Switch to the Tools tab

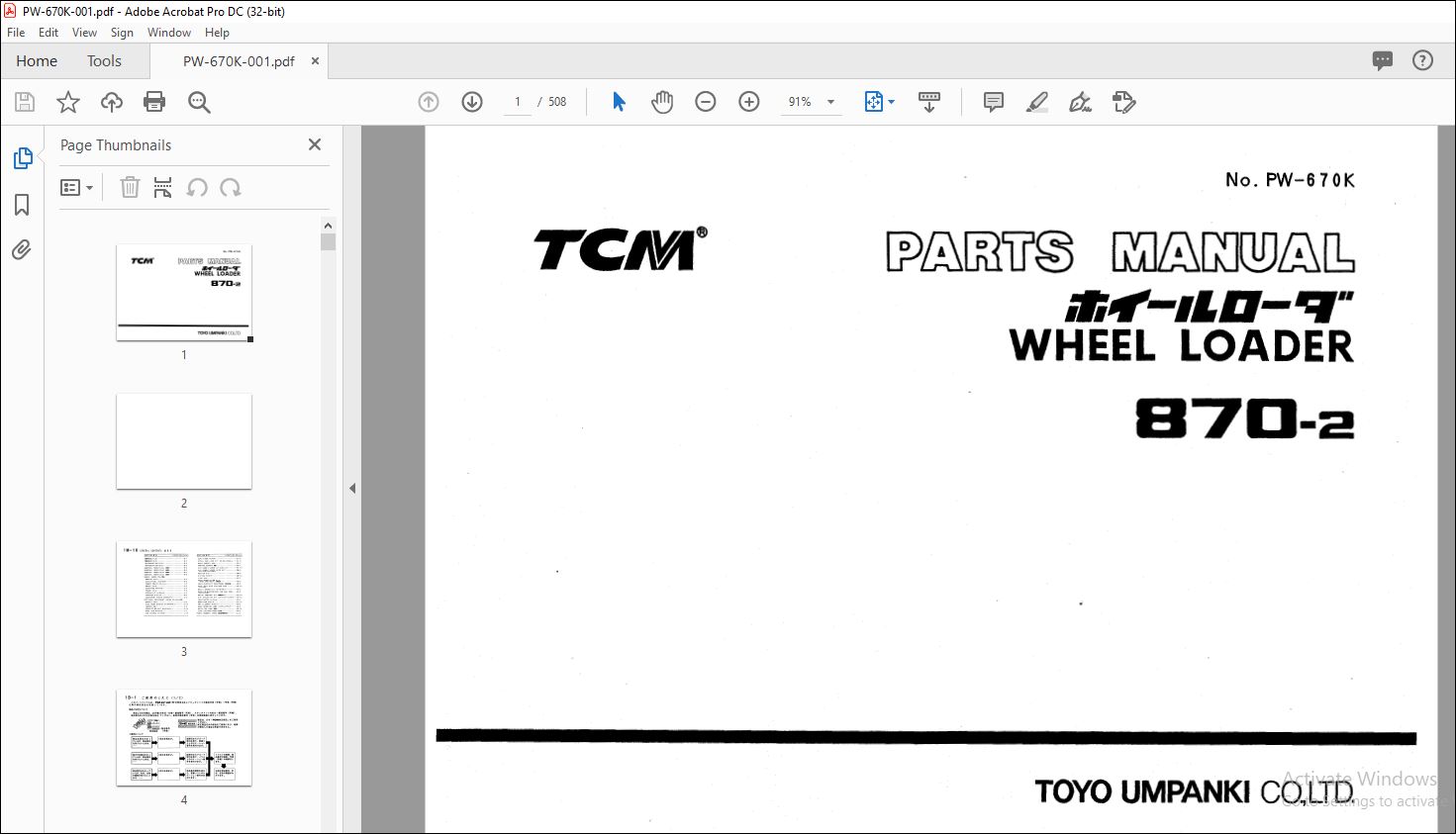tap(104, 60)
